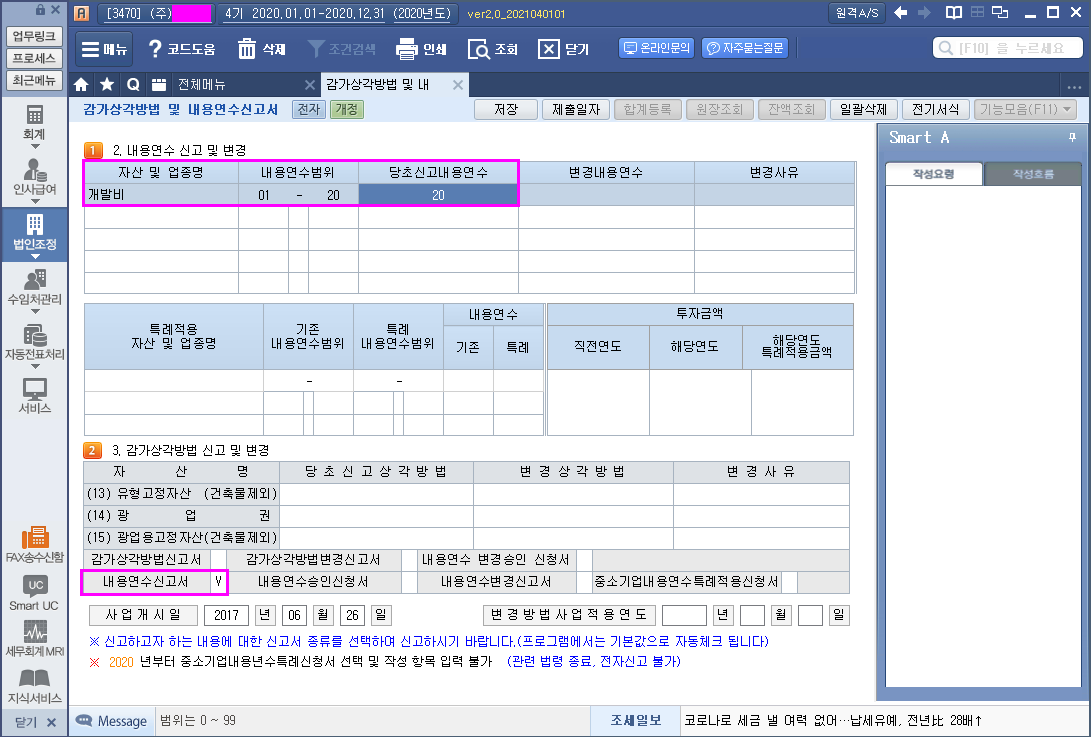The height and width of the screenshot is (737, 1091).
Task: Click the 변경방법 사업적용연도 year input field
Action: 684,614
